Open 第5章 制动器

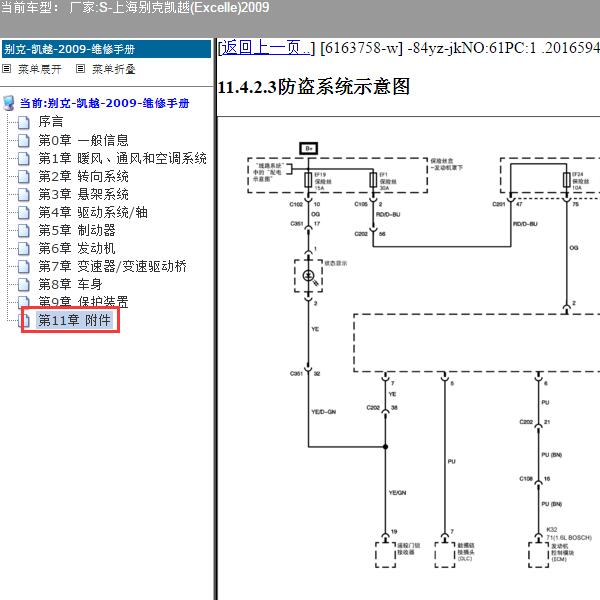77,230
